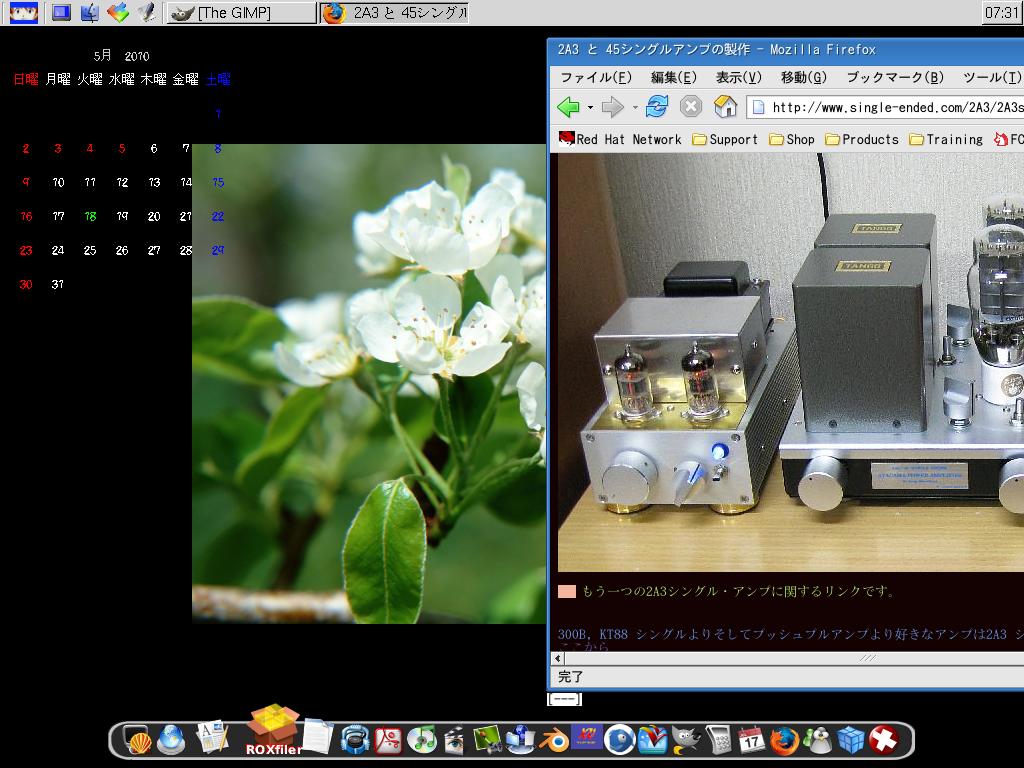The height and width of the screenshot is (768, 1024).
Task: Click the red cross icon in dock
Action: pyautogui.click(x=883, y=740)
